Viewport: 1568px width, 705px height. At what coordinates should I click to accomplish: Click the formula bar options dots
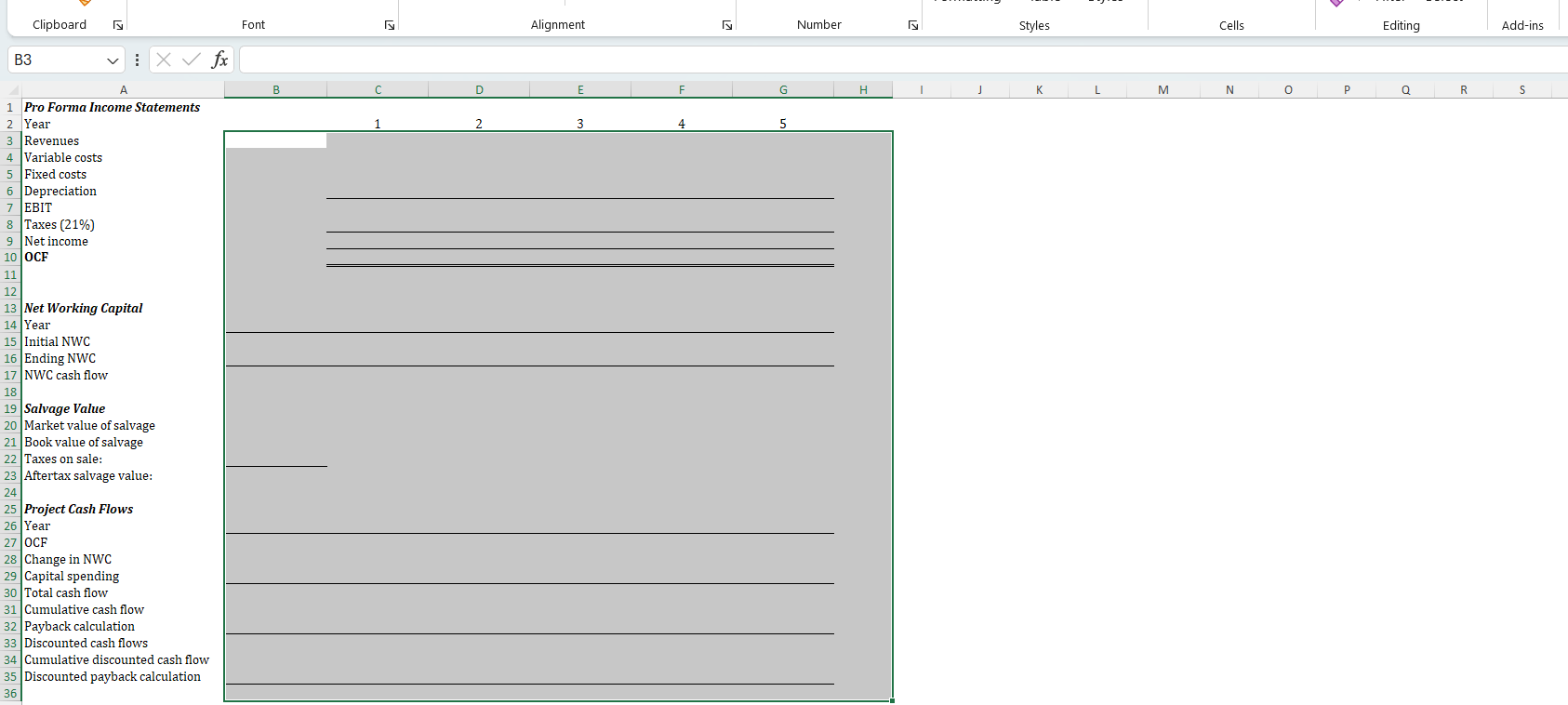(x=137, y=60)
